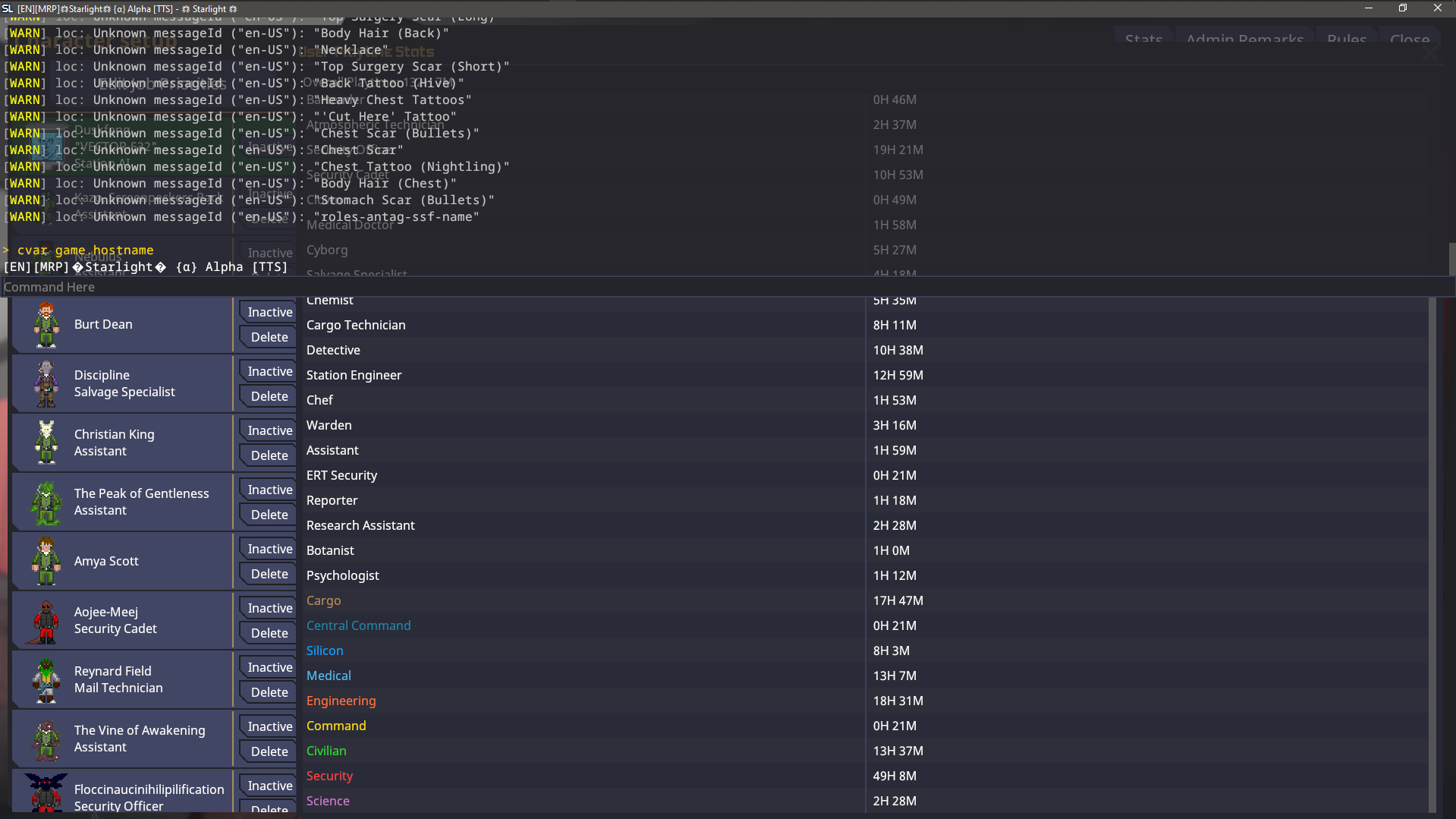The height and width of the screenshot is (819, 1456).
Task: Click Amya Scott's character sprite
Action: tap(46, 562)
